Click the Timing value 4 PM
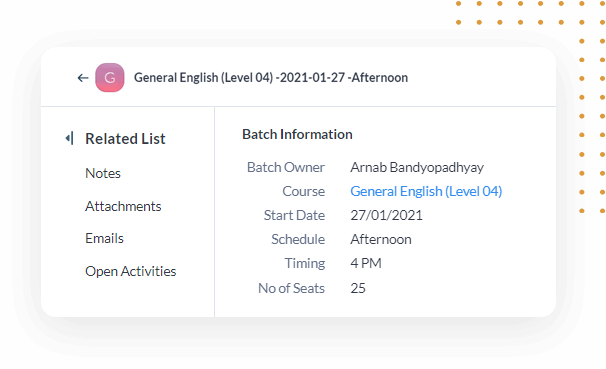This screenshot has height=369, width=606. point(366,263)
